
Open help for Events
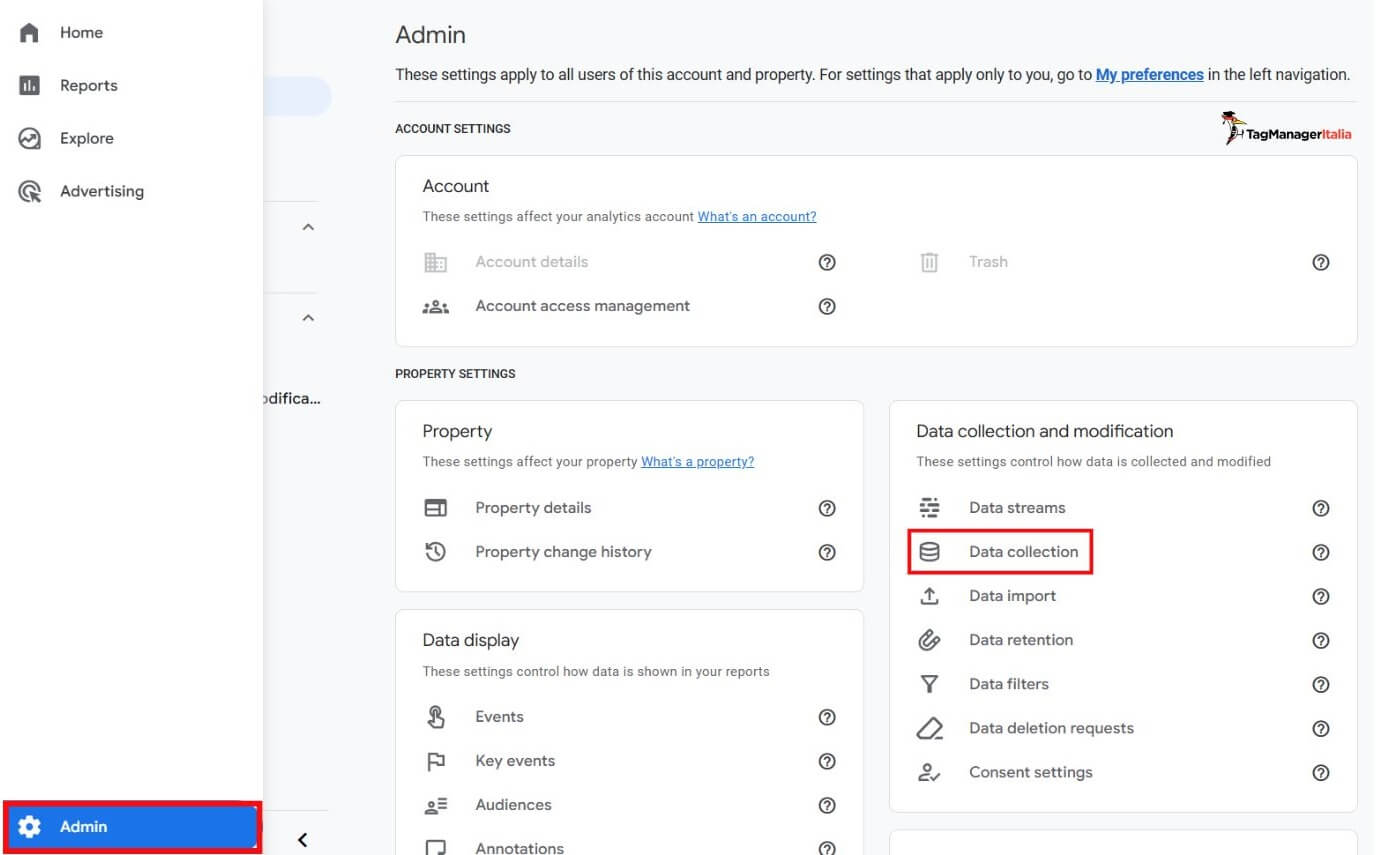pyautogui.click(x=827, y=717)
